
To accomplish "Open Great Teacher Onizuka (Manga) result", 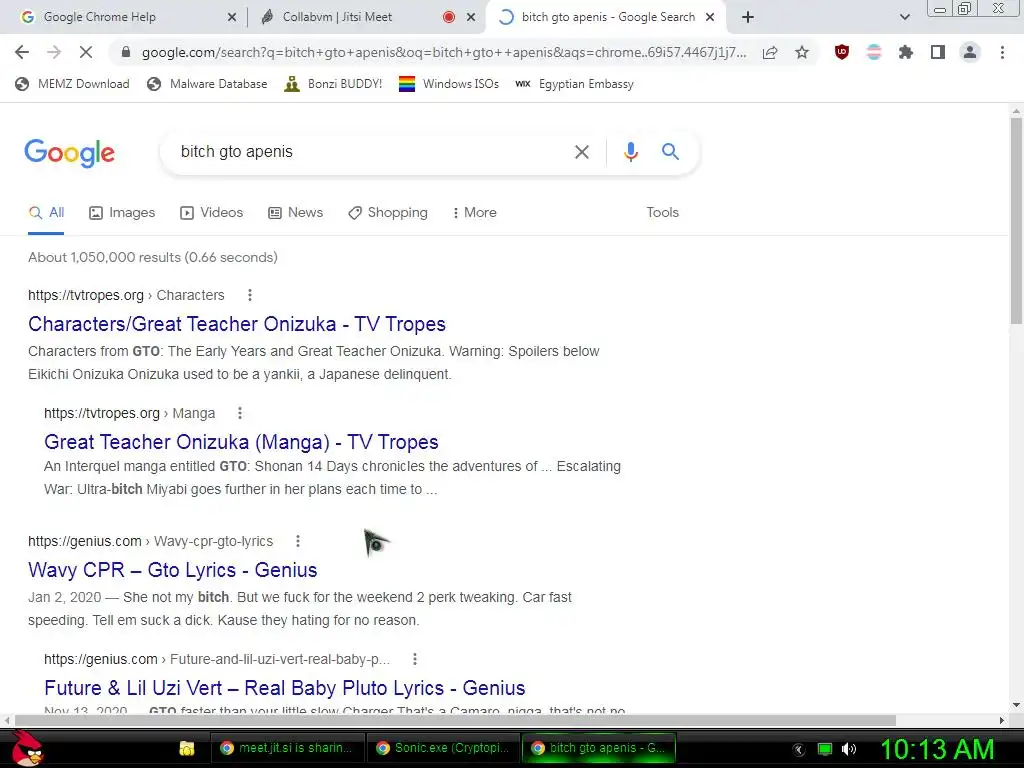I will (x=241, y=443).
